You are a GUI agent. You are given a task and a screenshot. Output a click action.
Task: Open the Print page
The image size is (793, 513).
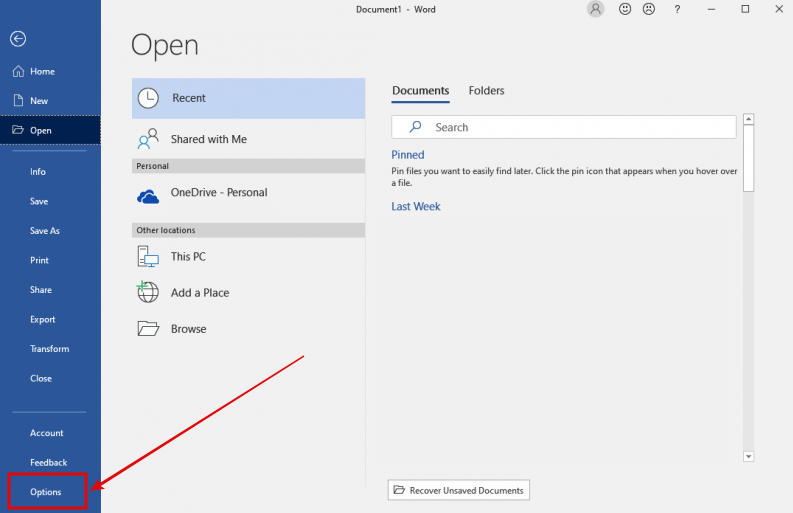point(39,260)
